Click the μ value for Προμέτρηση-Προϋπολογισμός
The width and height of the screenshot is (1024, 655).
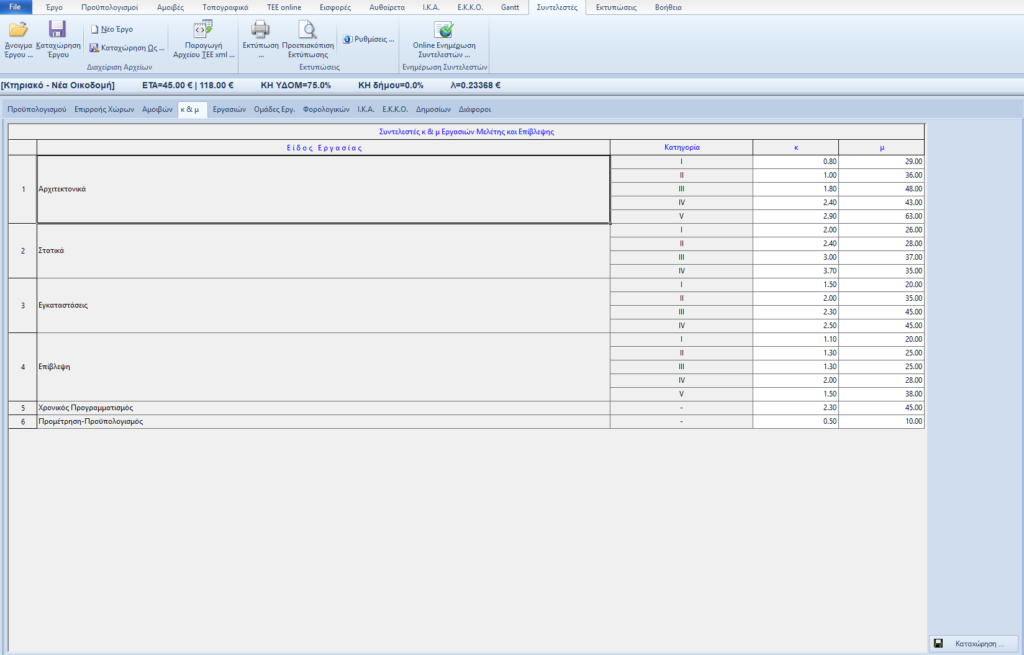(881, 422)
